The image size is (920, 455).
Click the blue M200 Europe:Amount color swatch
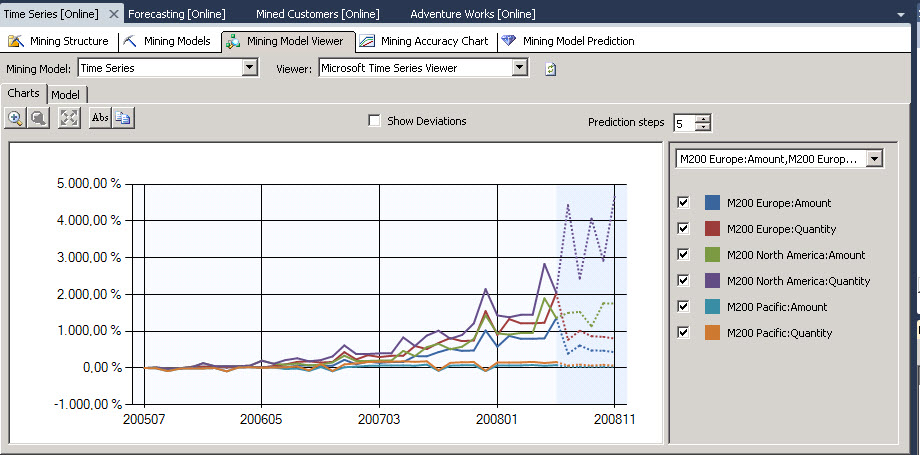(712, 203)
